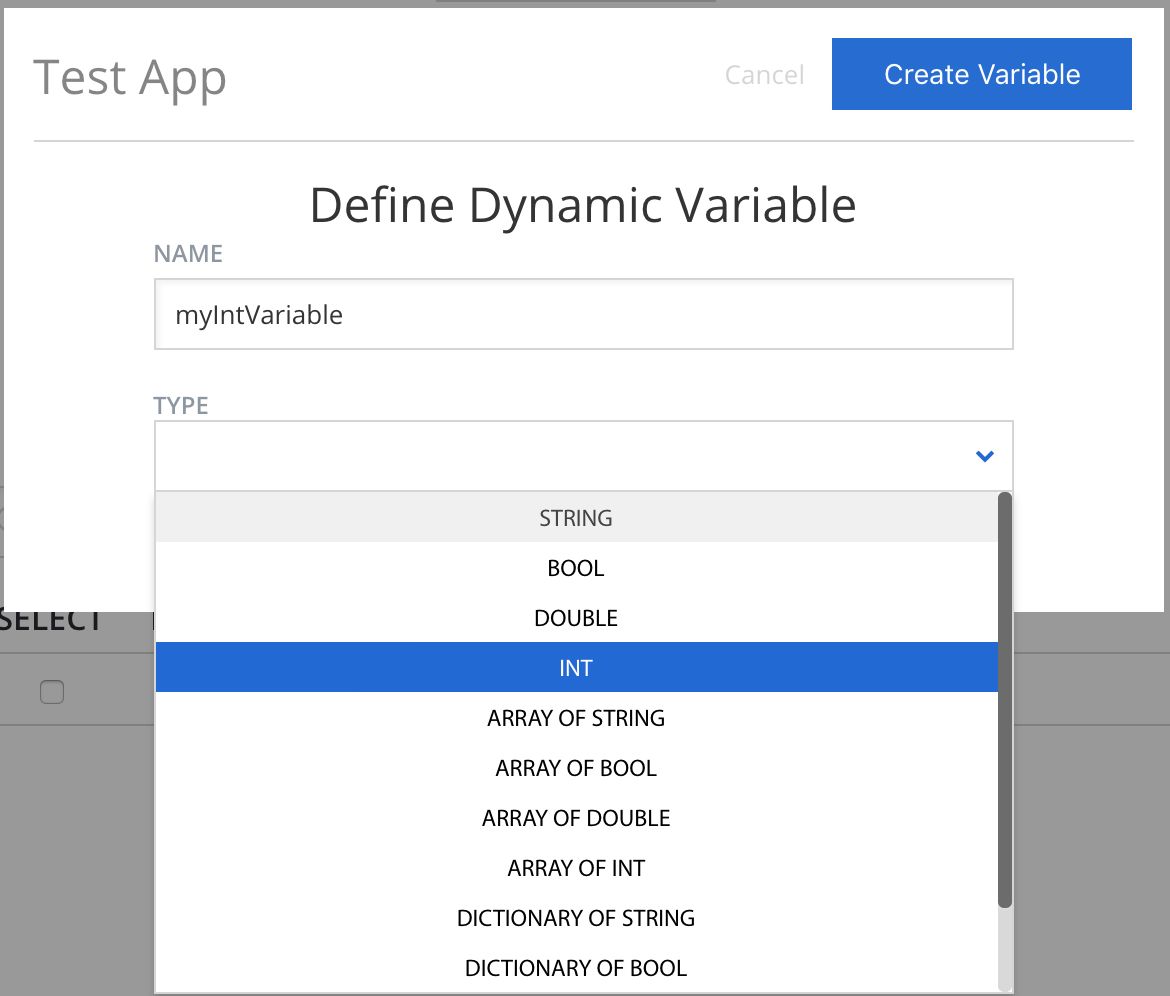Toggle the checkbox under SELECT column
The image size is (1170, 996).
[x=52, y=691]
